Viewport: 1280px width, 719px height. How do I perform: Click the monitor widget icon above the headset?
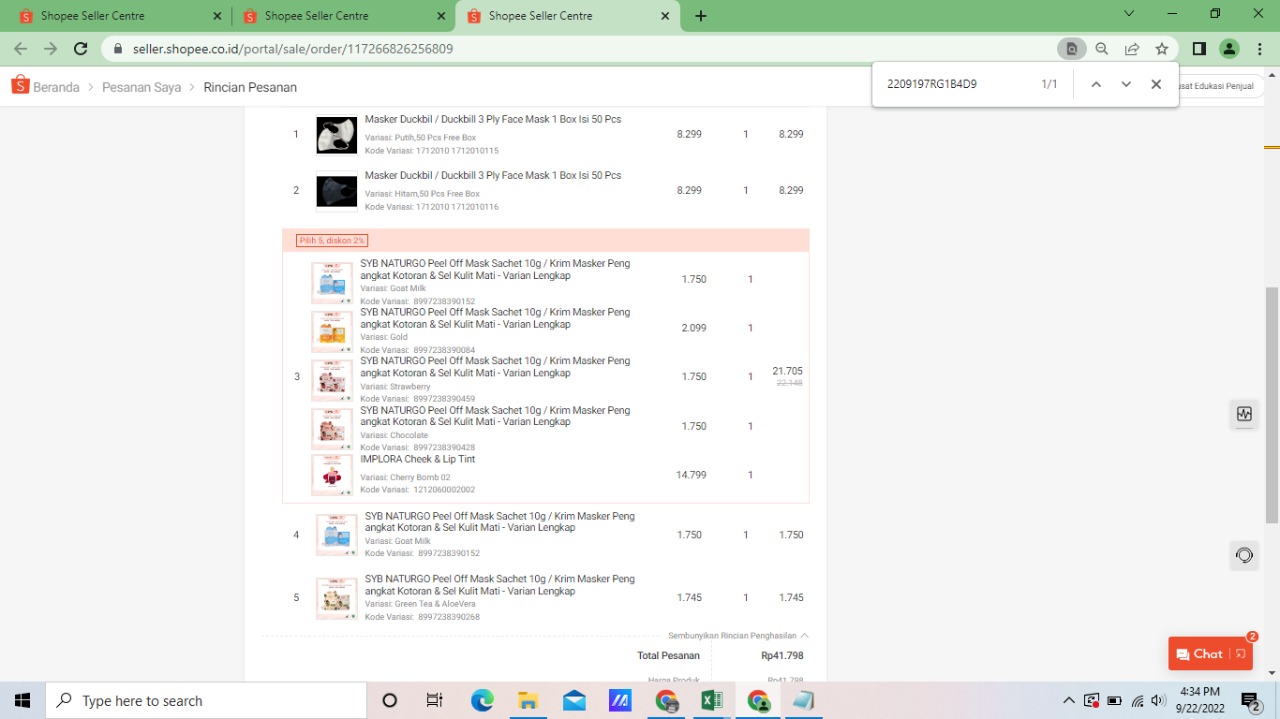coord(1244,414)
